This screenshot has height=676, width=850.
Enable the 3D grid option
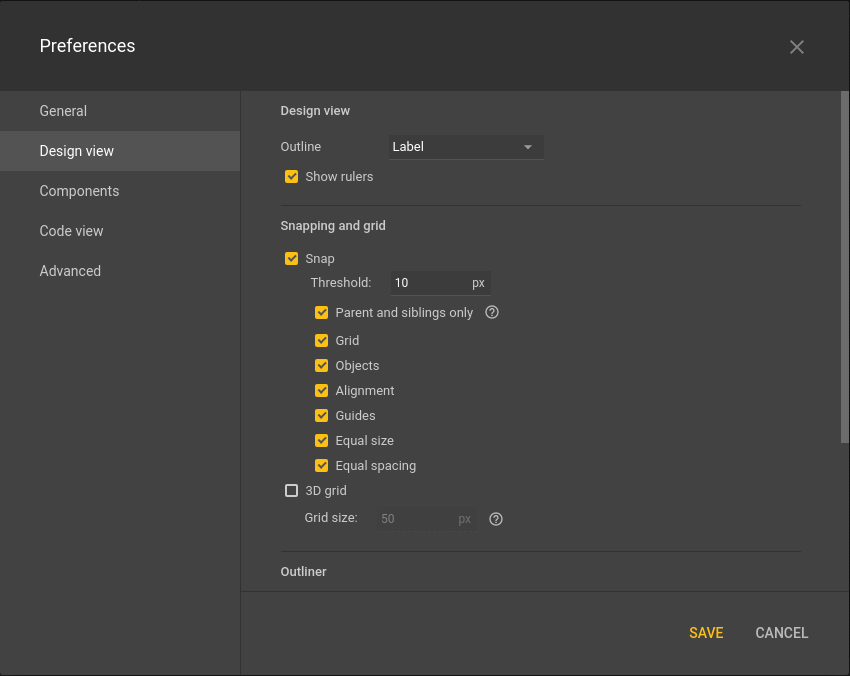[292, 490]
